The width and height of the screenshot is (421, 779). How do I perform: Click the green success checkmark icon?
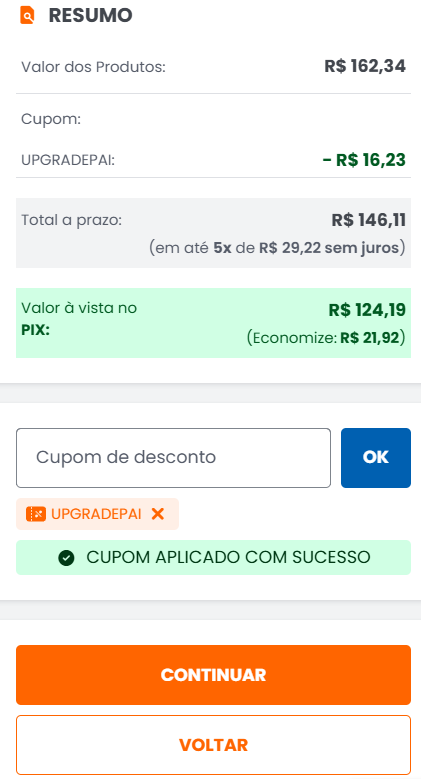click(x=66, y=558)
